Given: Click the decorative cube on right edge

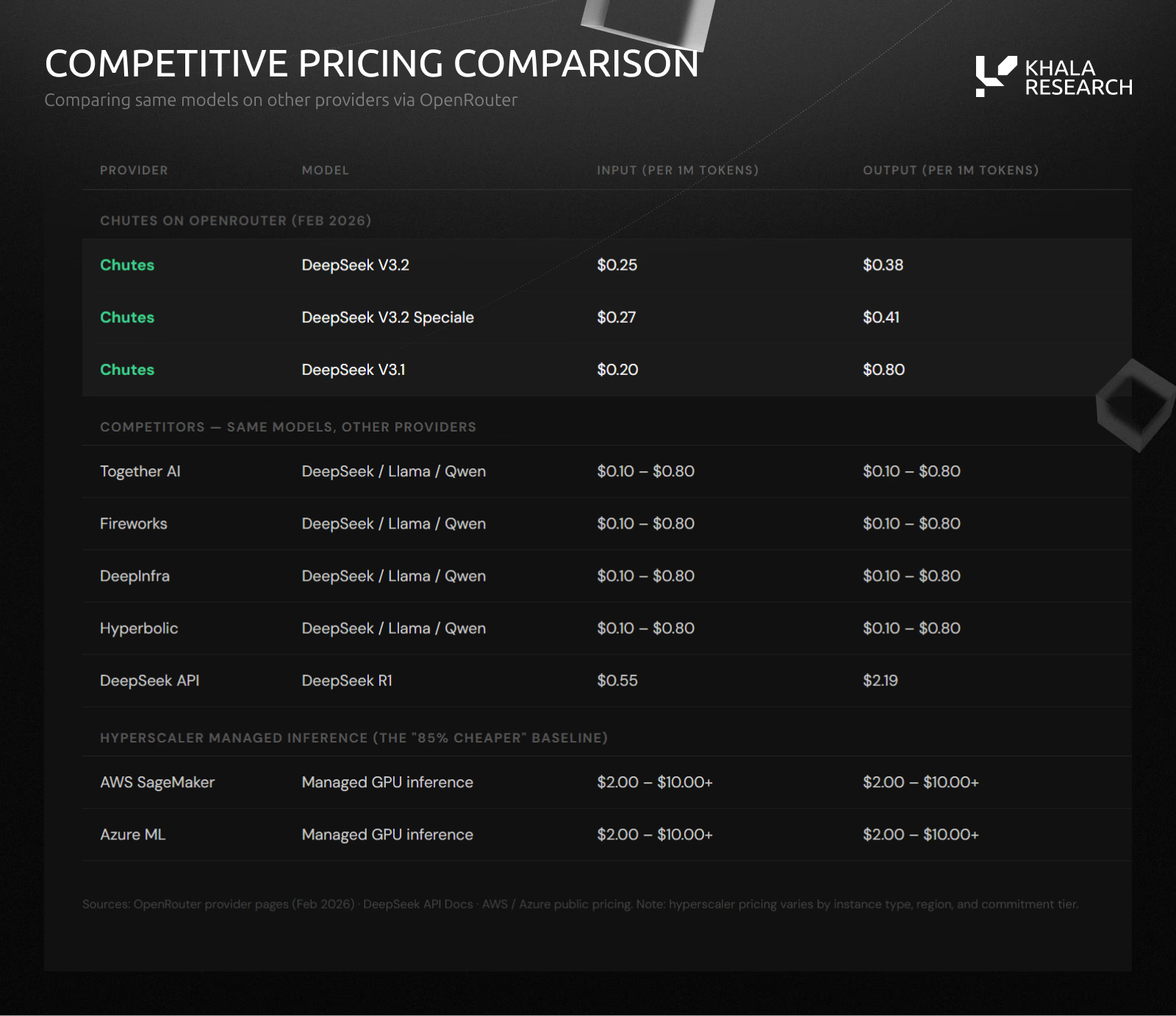Looking at the screenshot, I should (1134, 405).
